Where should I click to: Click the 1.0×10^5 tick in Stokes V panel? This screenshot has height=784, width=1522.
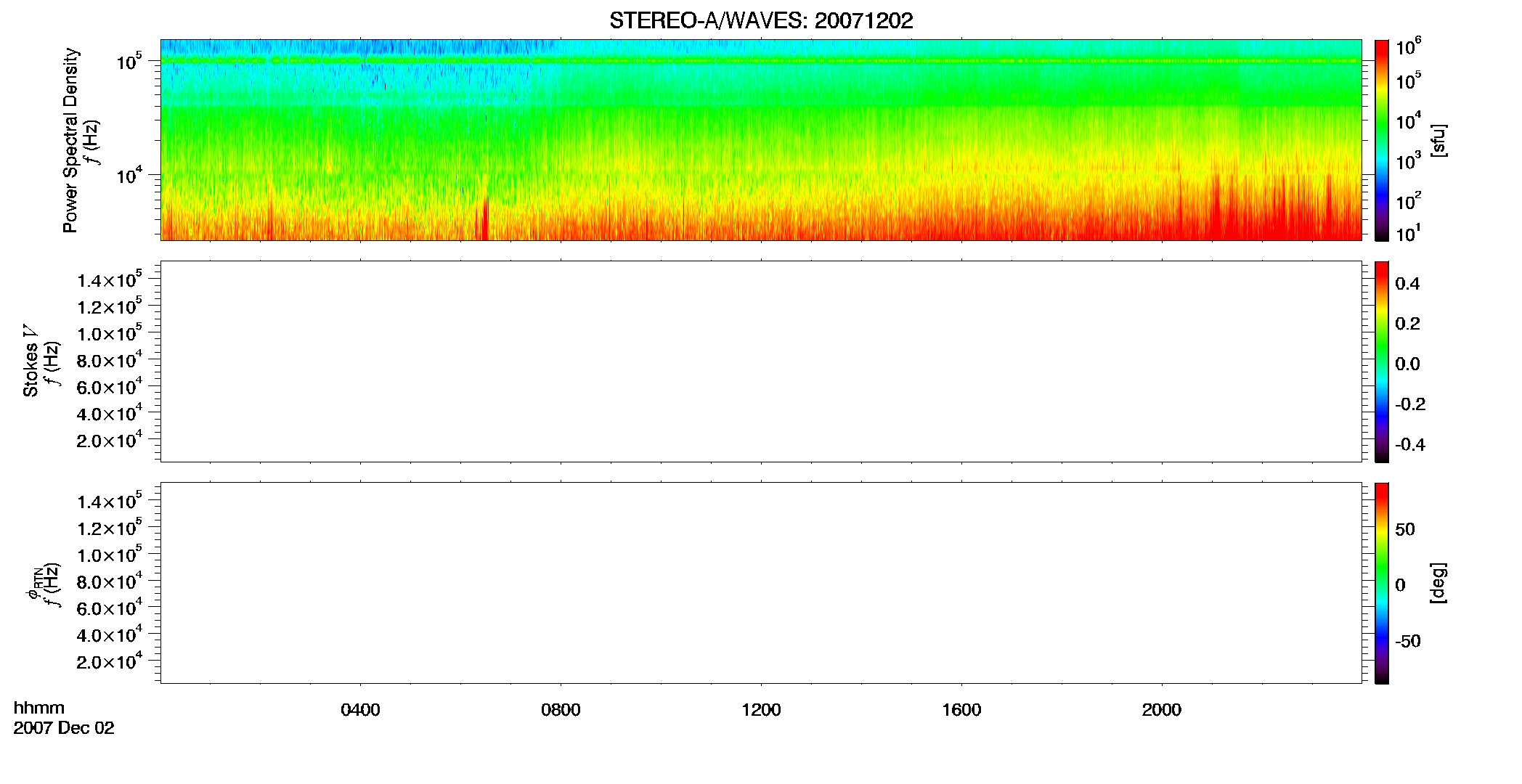point(110,333)
